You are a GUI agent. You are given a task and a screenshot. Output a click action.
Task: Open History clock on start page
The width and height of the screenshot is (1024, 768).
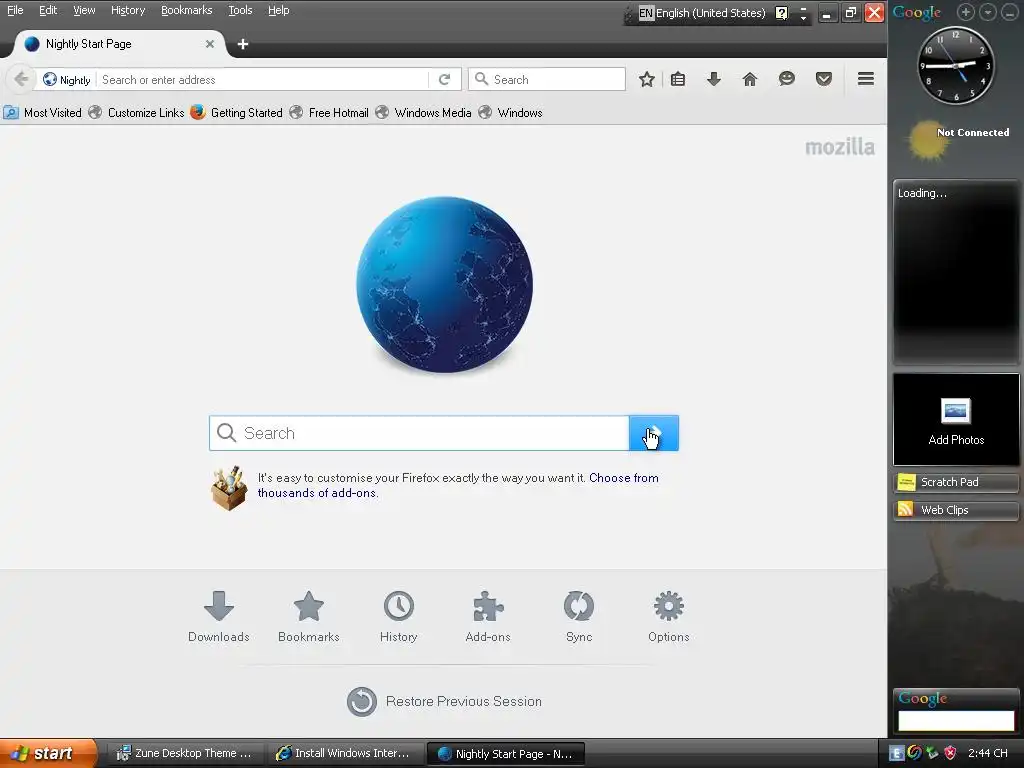398,616
